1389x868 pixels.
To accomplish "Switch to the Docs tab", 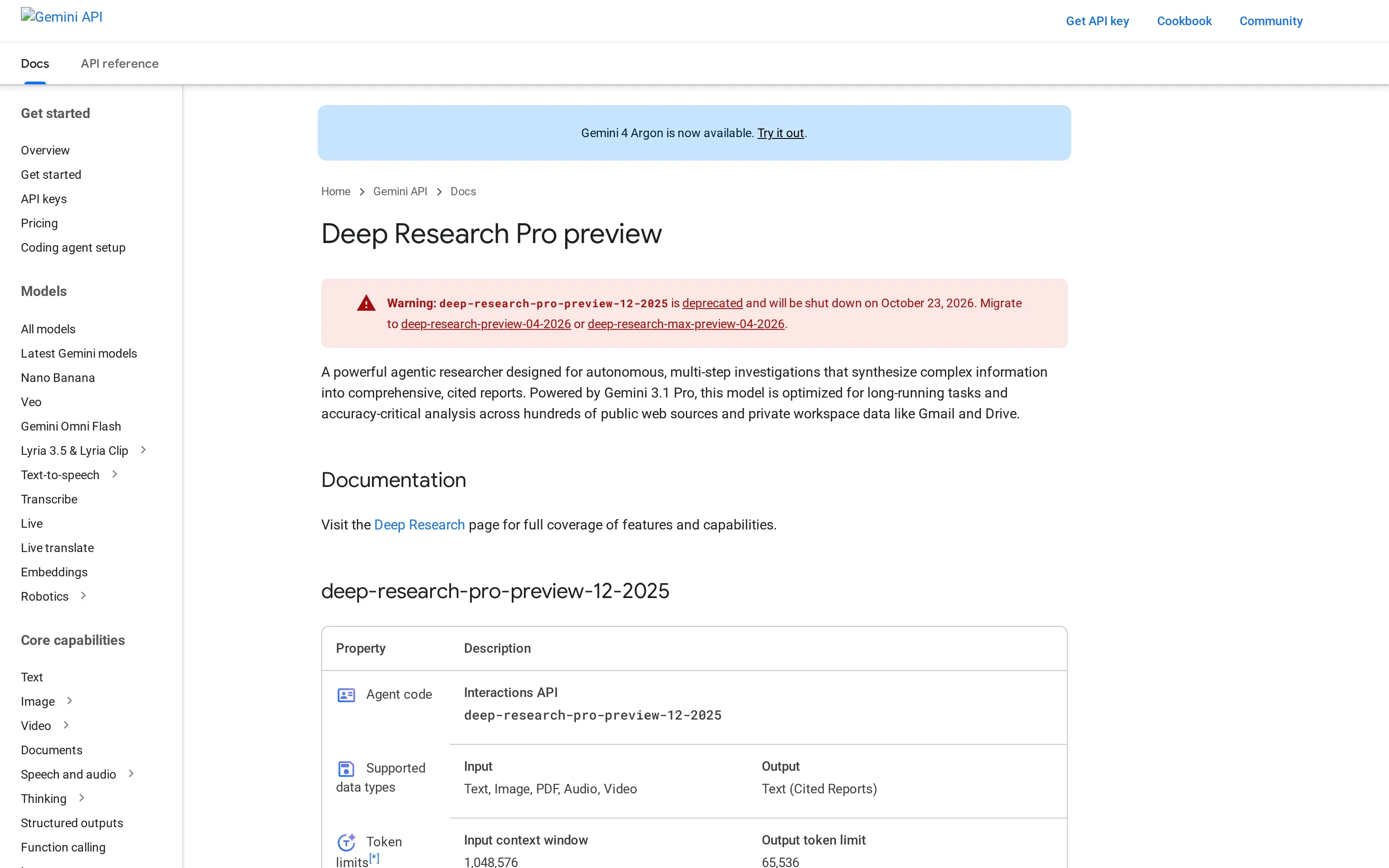I will (x=35, y=64).
